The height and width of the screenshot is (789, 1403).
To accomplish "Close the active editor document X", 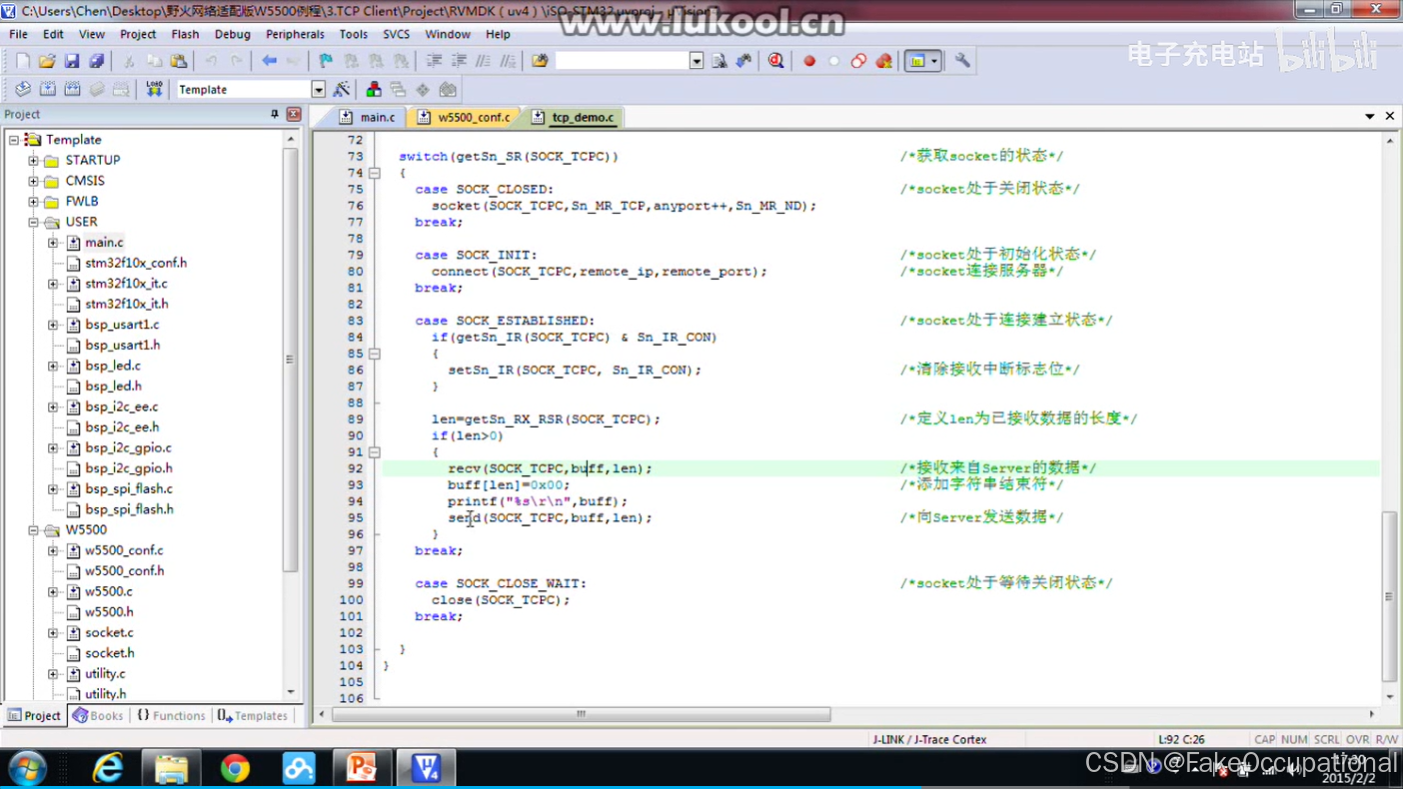I will click(x=1390, y=117).
